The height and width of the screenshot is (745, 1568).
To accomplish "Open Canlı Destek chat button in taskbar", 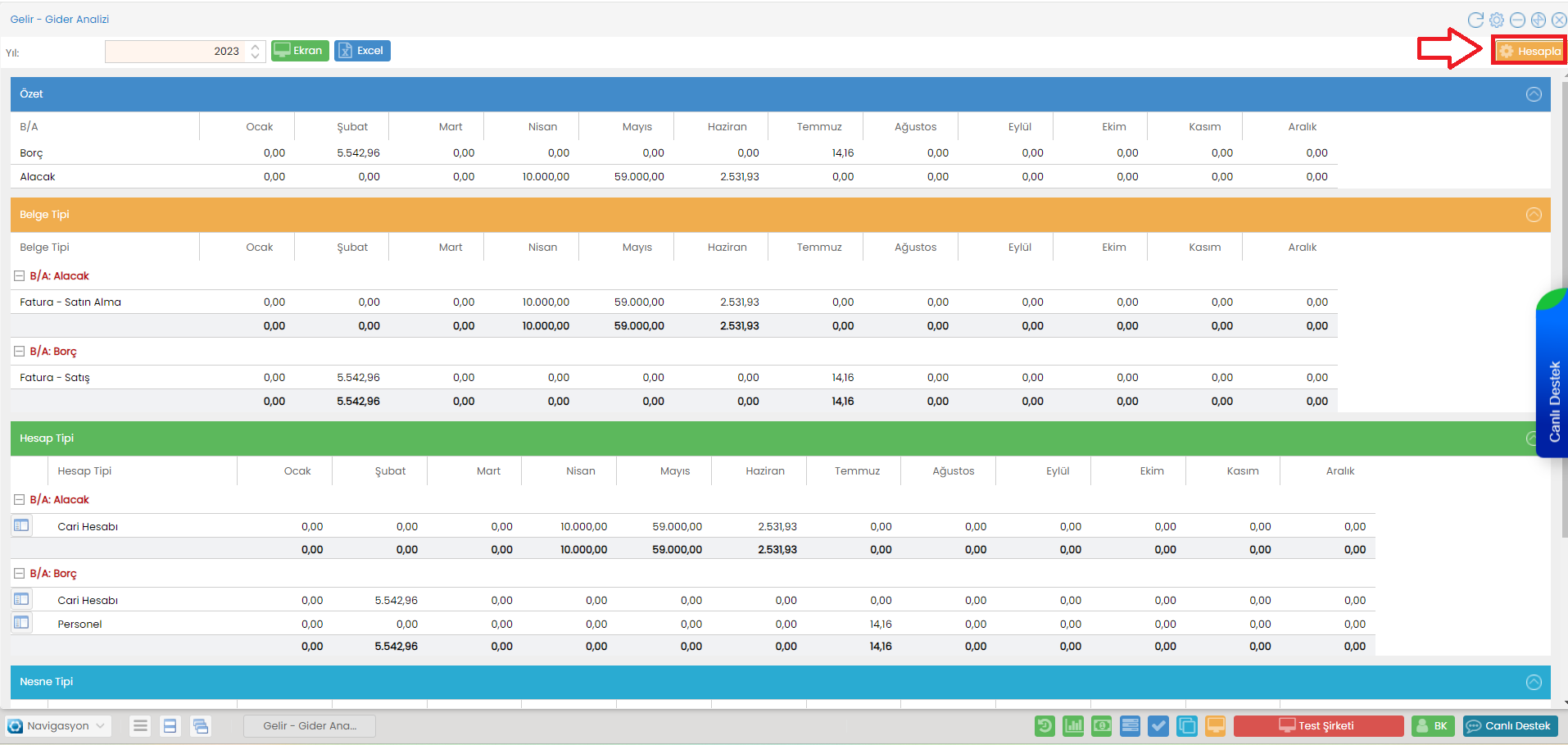I will click(x=1510, y=726).
